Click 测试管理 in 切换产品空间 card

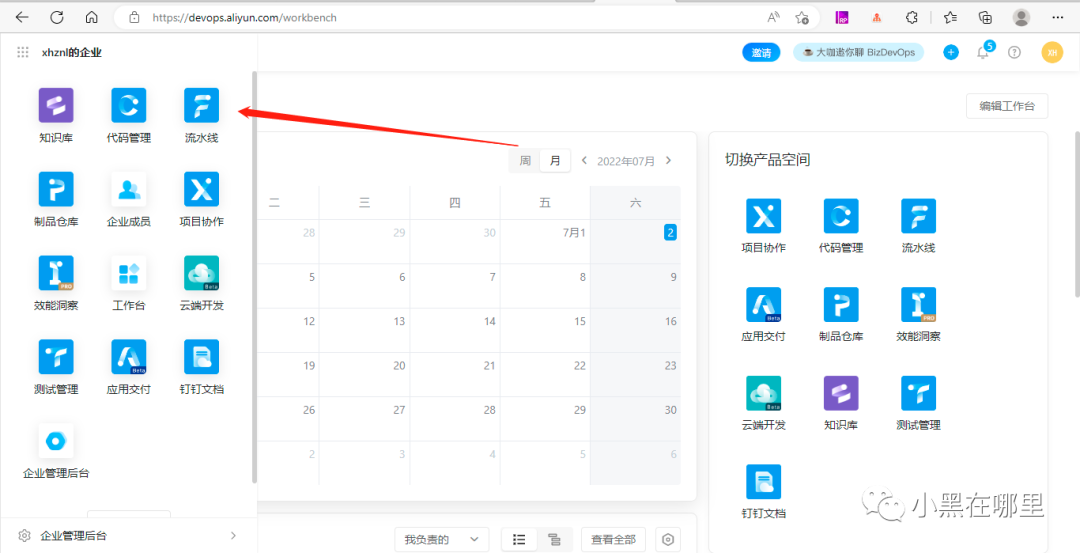pos(918,404)
